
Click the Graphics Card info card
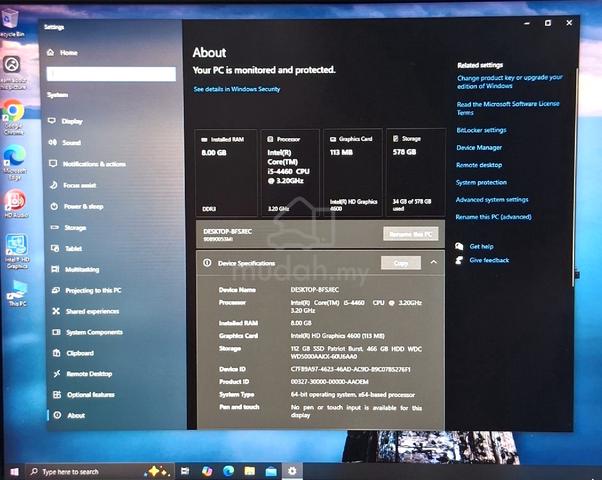[x=353, y=173]
